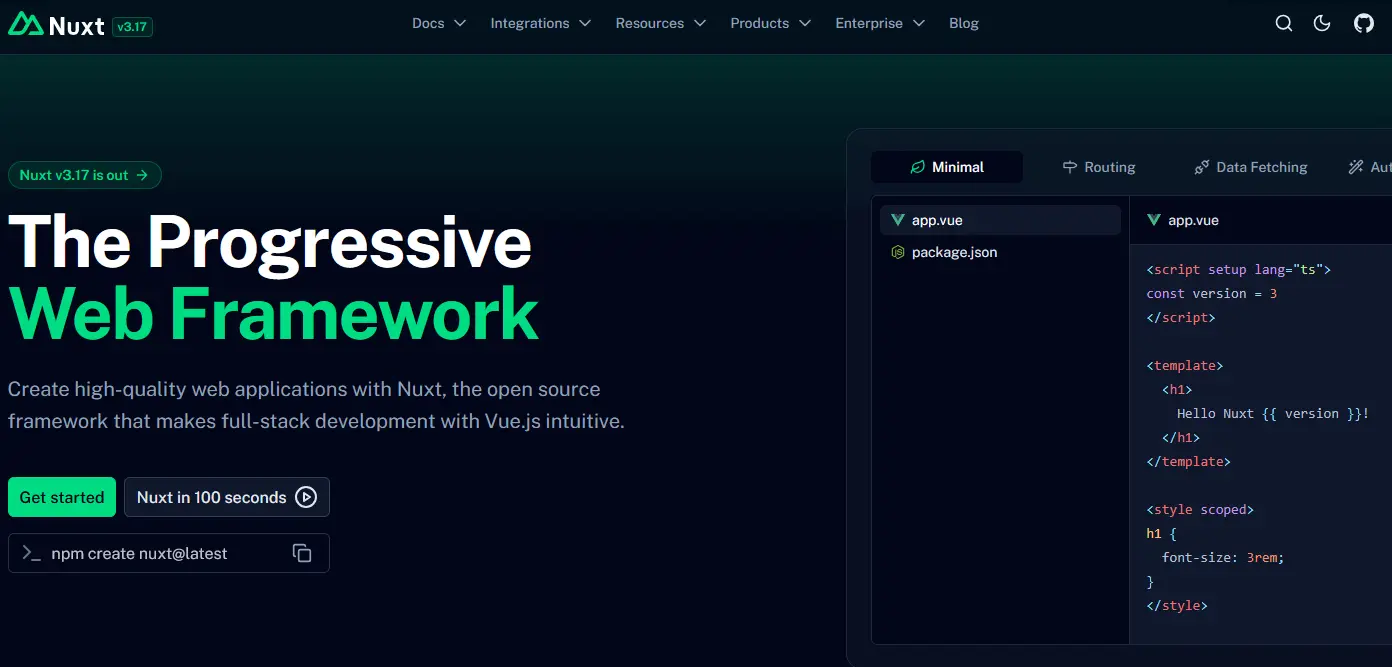Viewport: 1392px width, 667px height.
Task: Click the Nuxt logo in the header
Action: (x=56, y=24)
